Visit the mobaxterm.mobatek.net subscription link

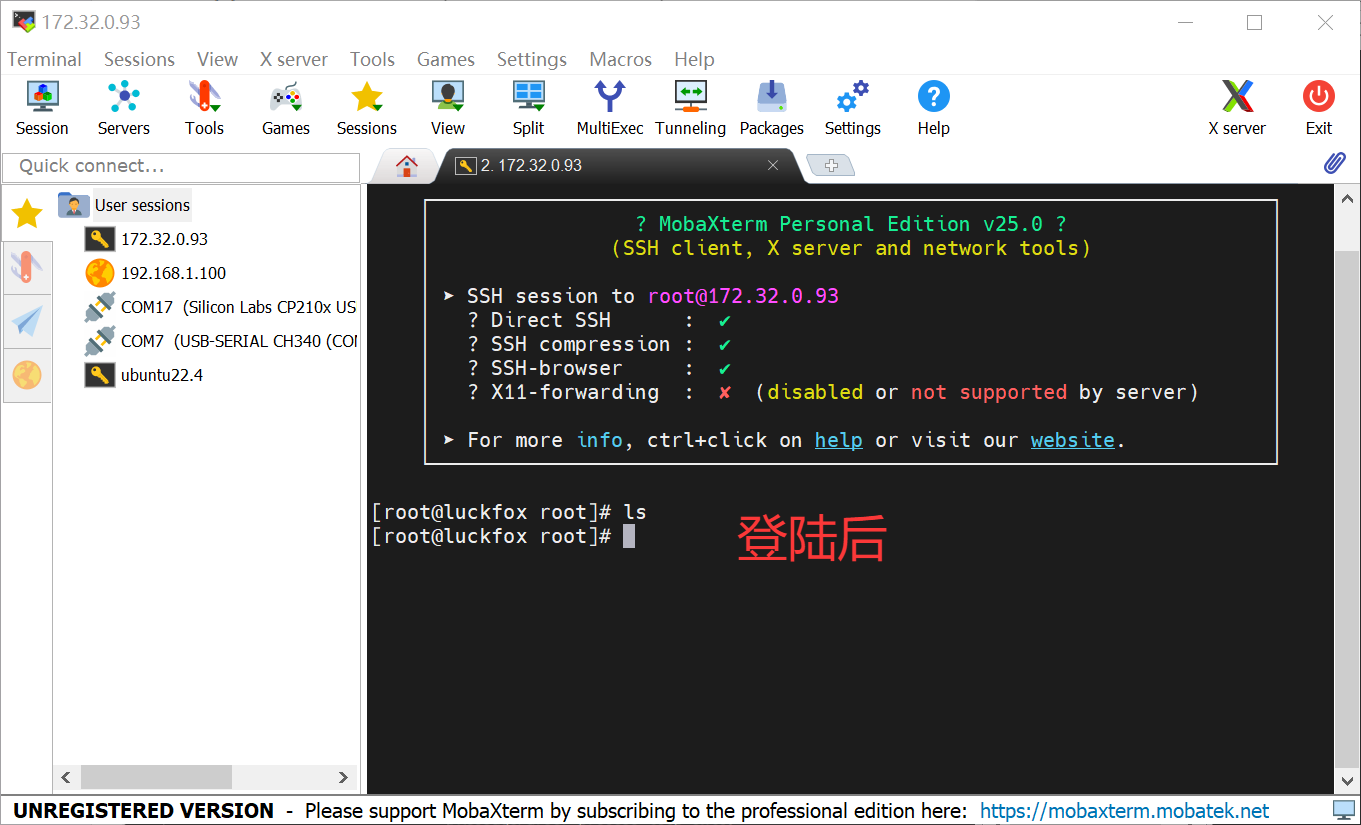point(1124,810)
